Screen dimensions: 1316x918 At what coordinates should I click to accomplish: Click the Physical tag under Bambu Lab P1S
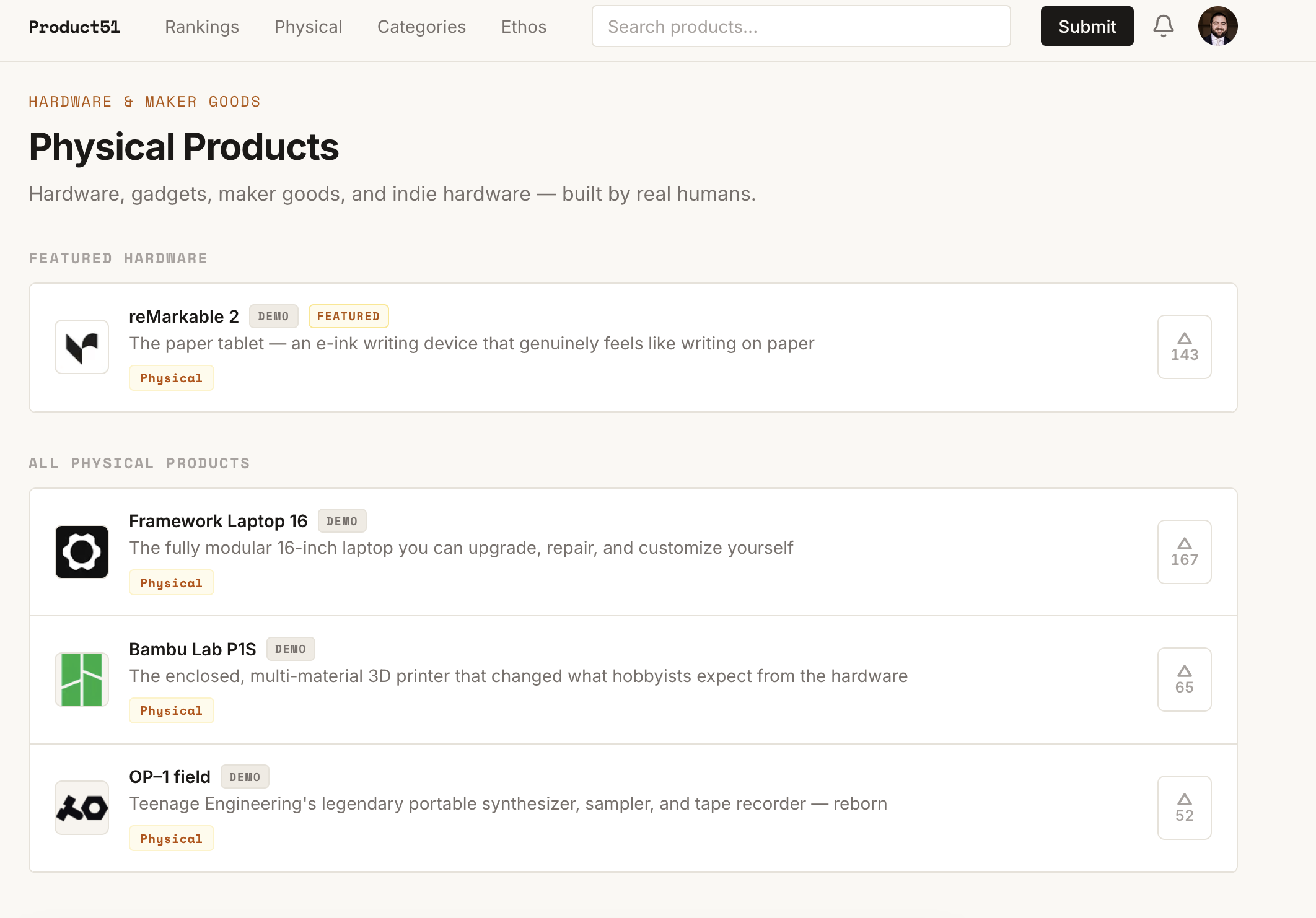coord(171,710)
